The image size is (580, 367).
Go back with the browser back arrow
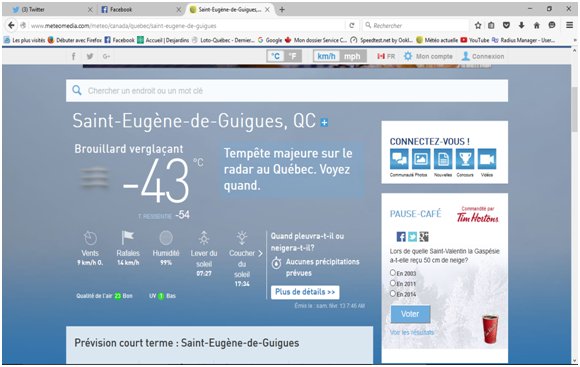11,26
